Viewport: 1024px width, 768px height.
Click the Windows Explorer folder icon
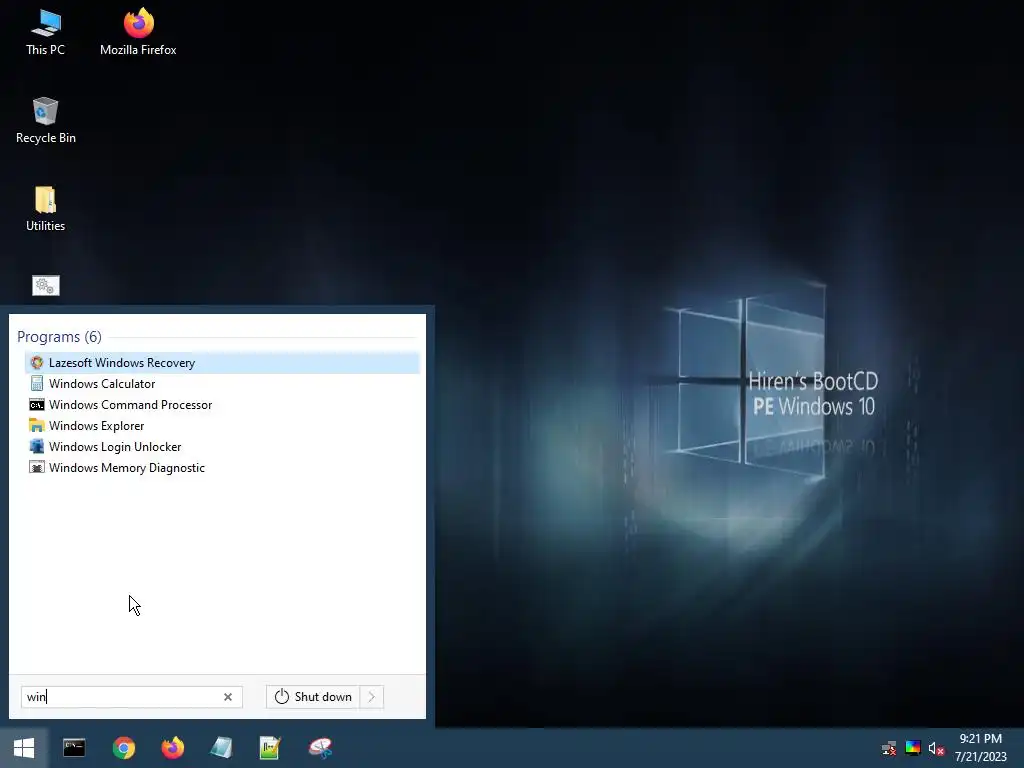[x=37, y=426]
